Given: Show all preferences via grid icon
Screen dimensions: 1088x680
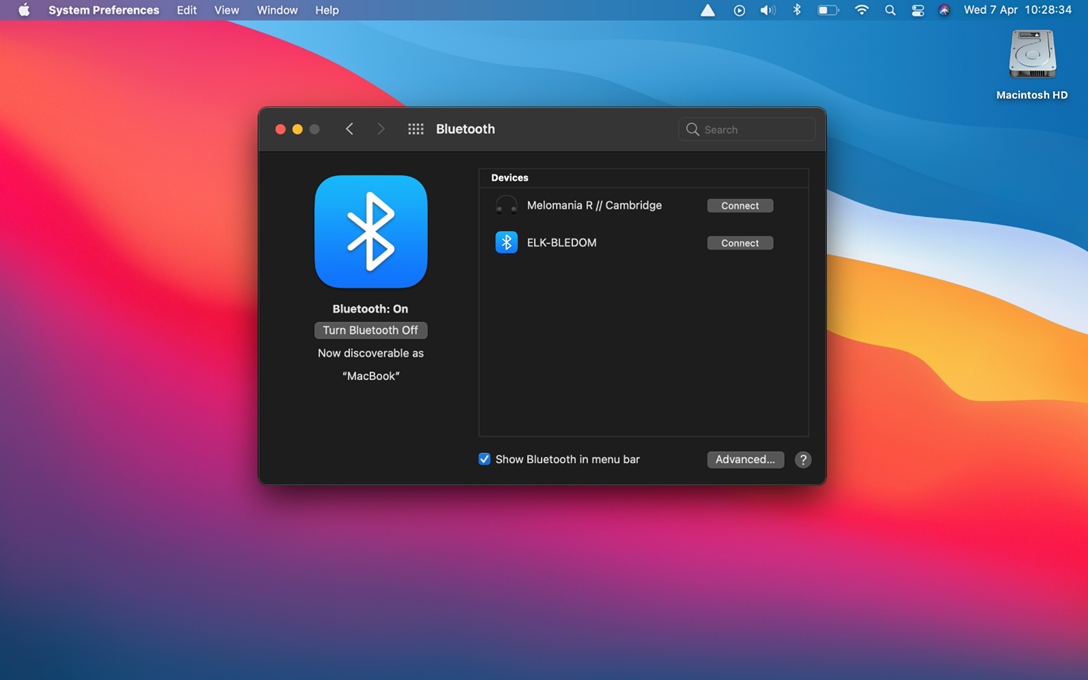Looking at the screenshot, I should click(x=416, y=129).
